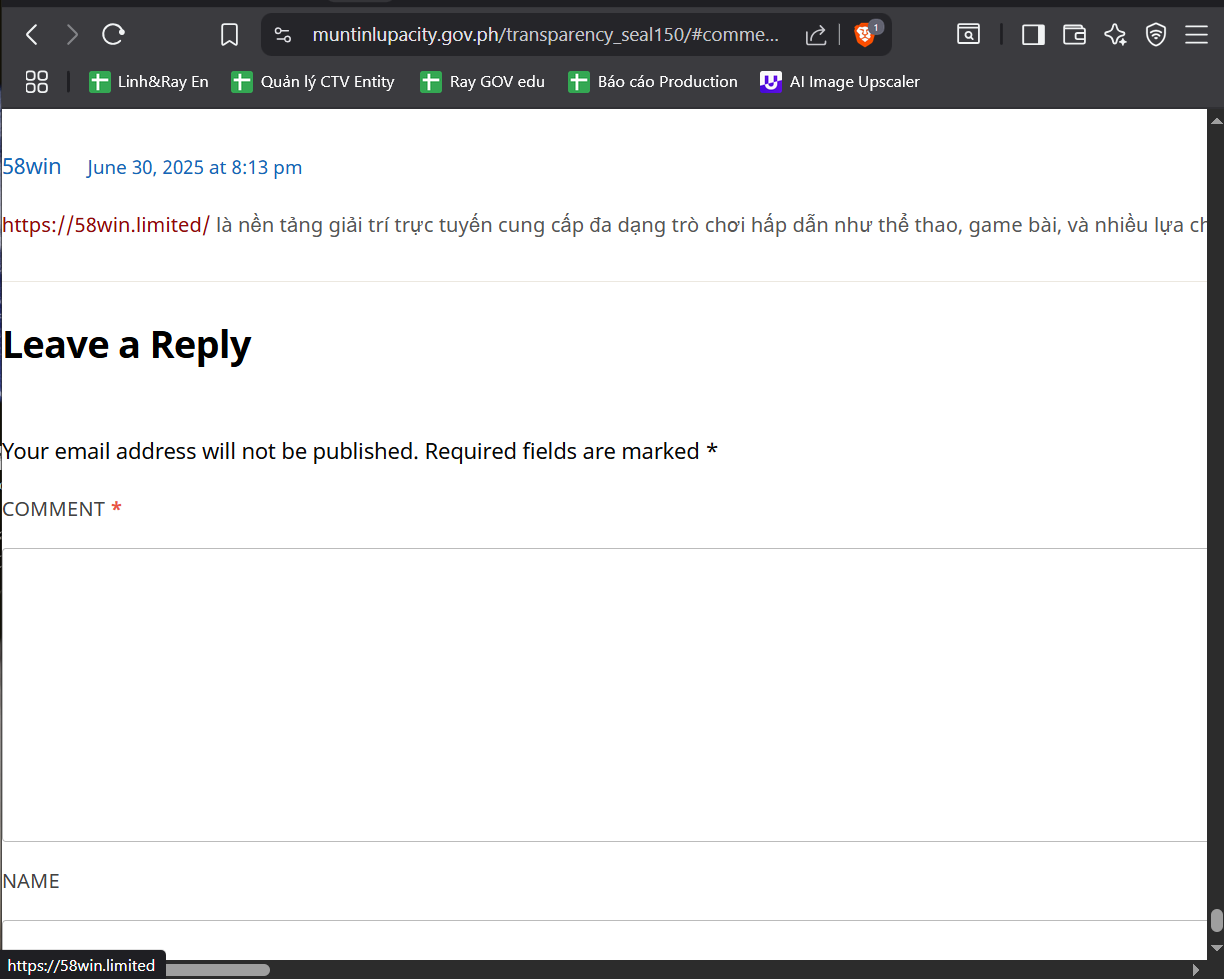Open Brave Shields panel
The image size is (1224, 979).
865,35
